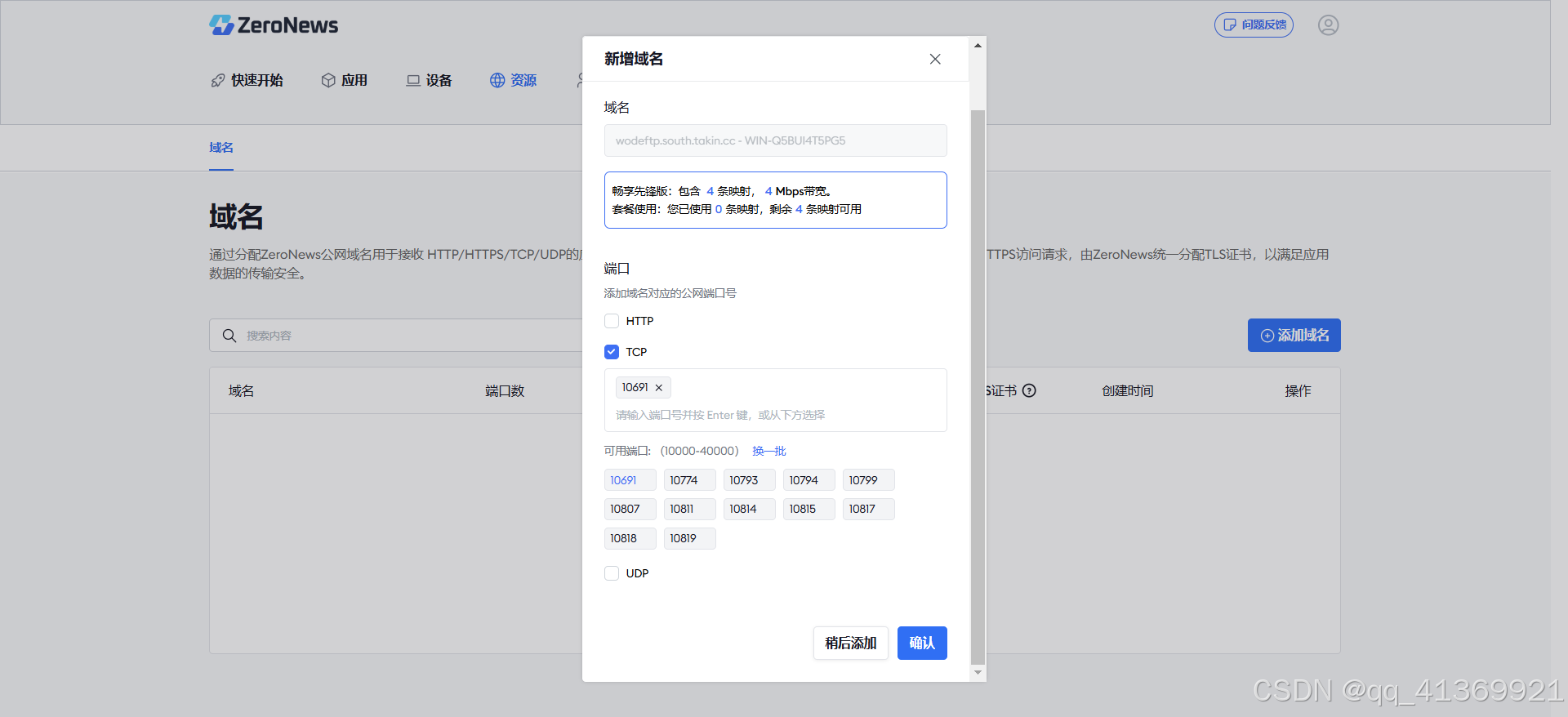Click the dialog vertical scrollbar thumb
The width and height of the screenshot is (1568, 717).
coord(978,387)
